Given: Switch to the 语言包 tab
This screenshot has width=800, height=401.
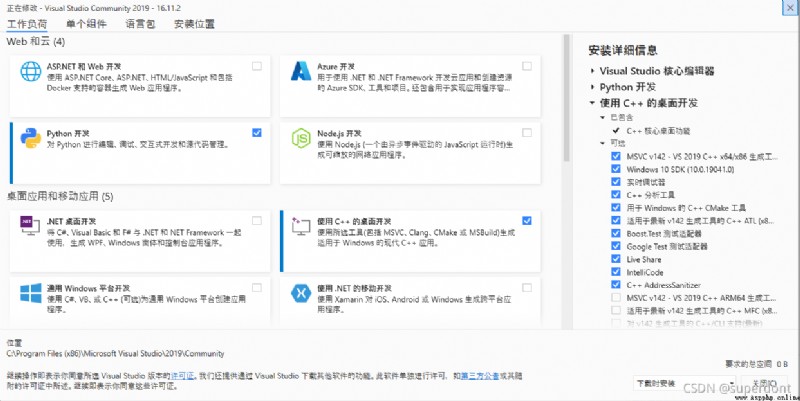Looking at the screenshot, I should [140, 24].
